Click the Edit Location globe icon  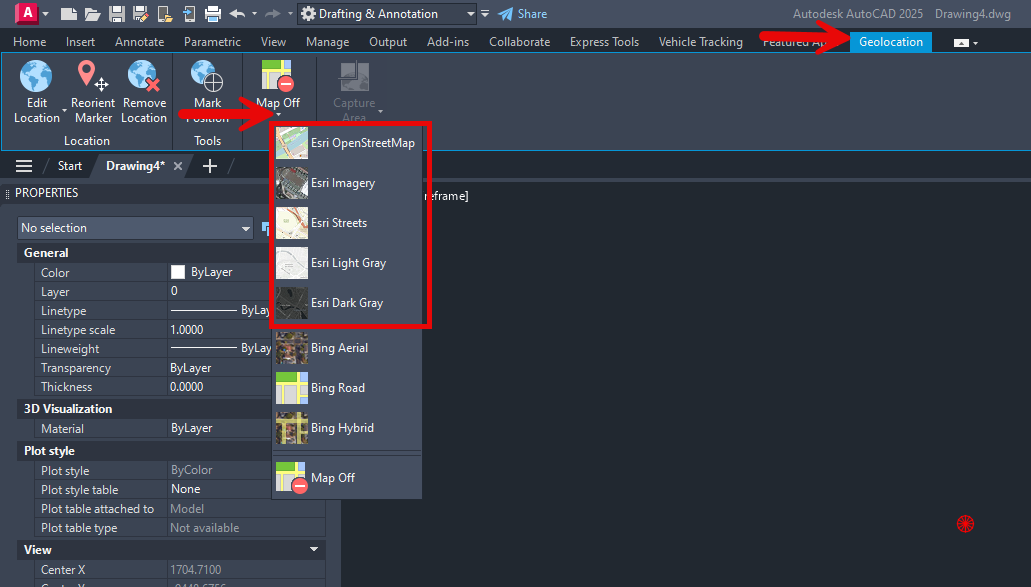(x=36, y=76)
